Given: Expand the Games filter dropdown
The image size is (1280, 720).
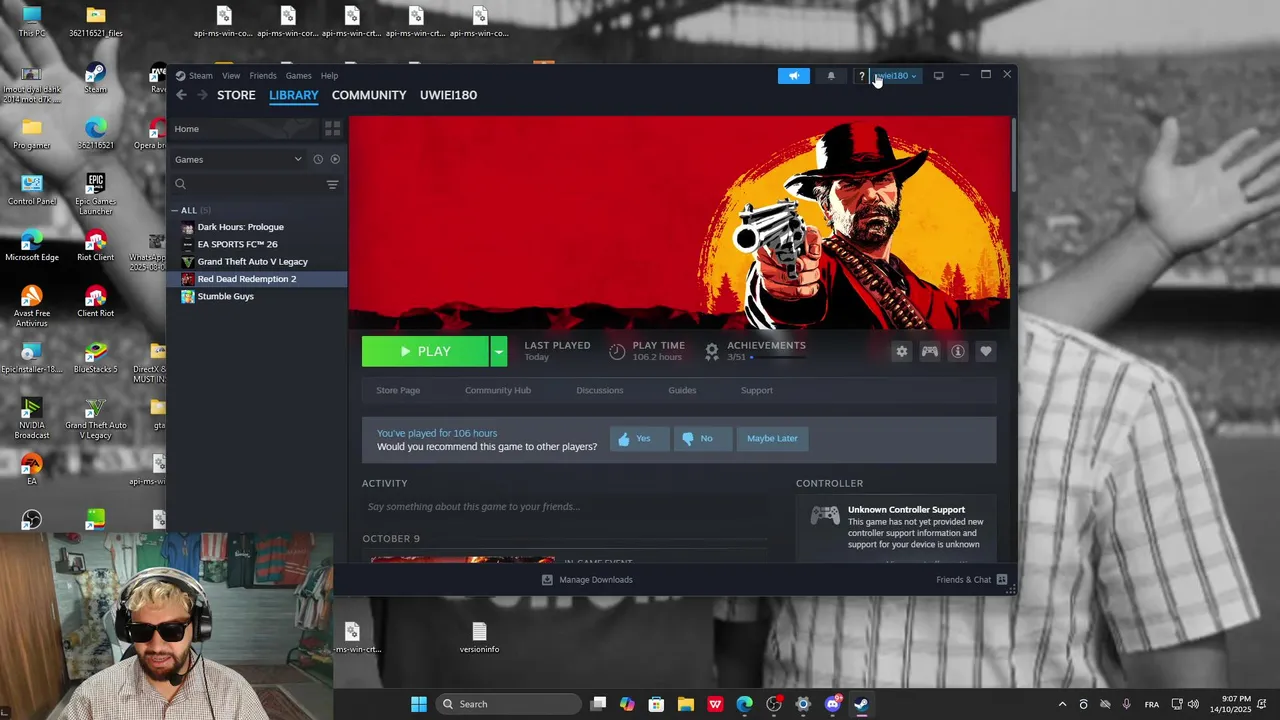Looking at the screenshot, I should click(238, 159).
